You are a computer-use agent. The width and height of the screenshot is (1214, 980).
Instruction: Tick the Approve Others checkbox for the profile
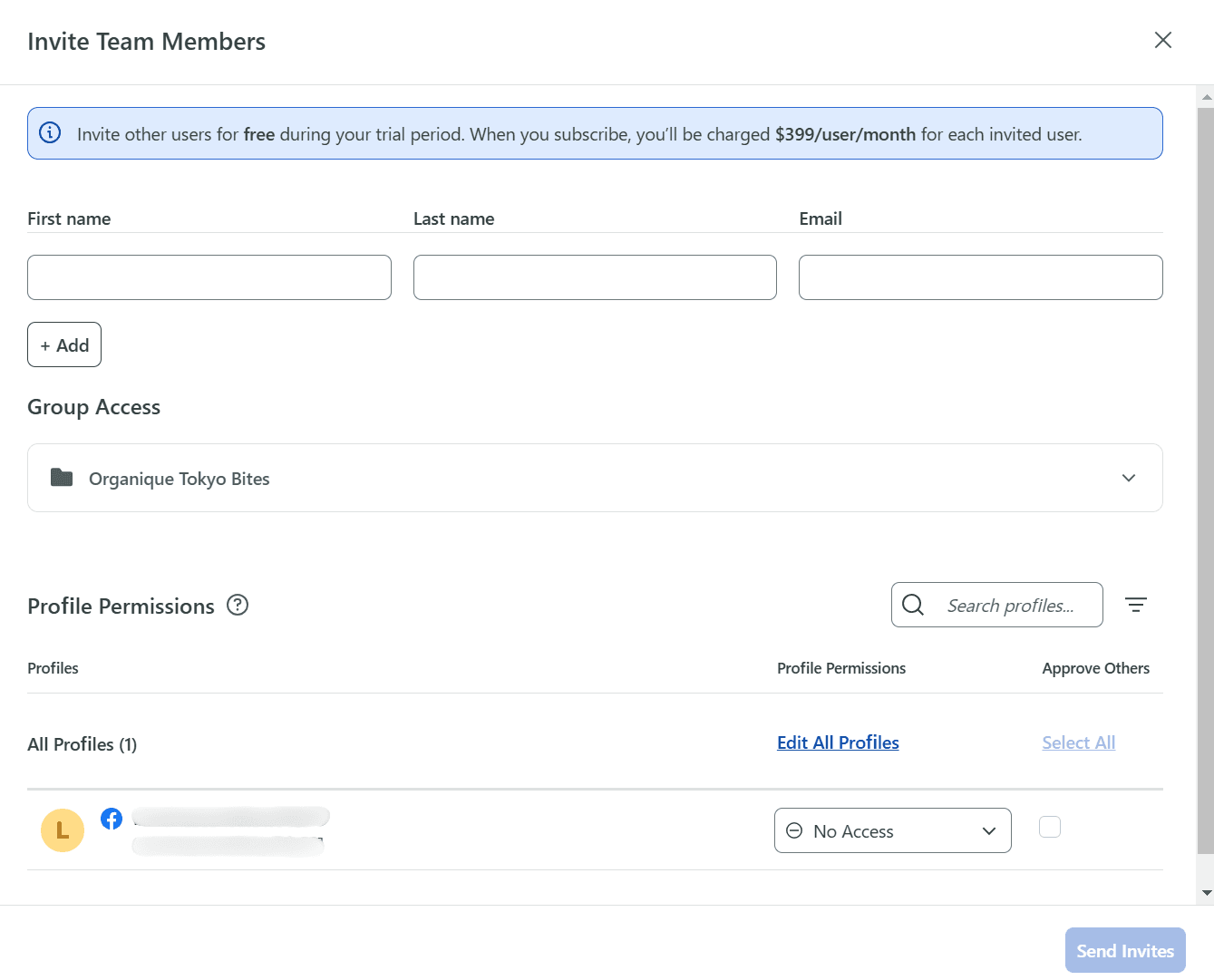click(x=1049, y=827)
